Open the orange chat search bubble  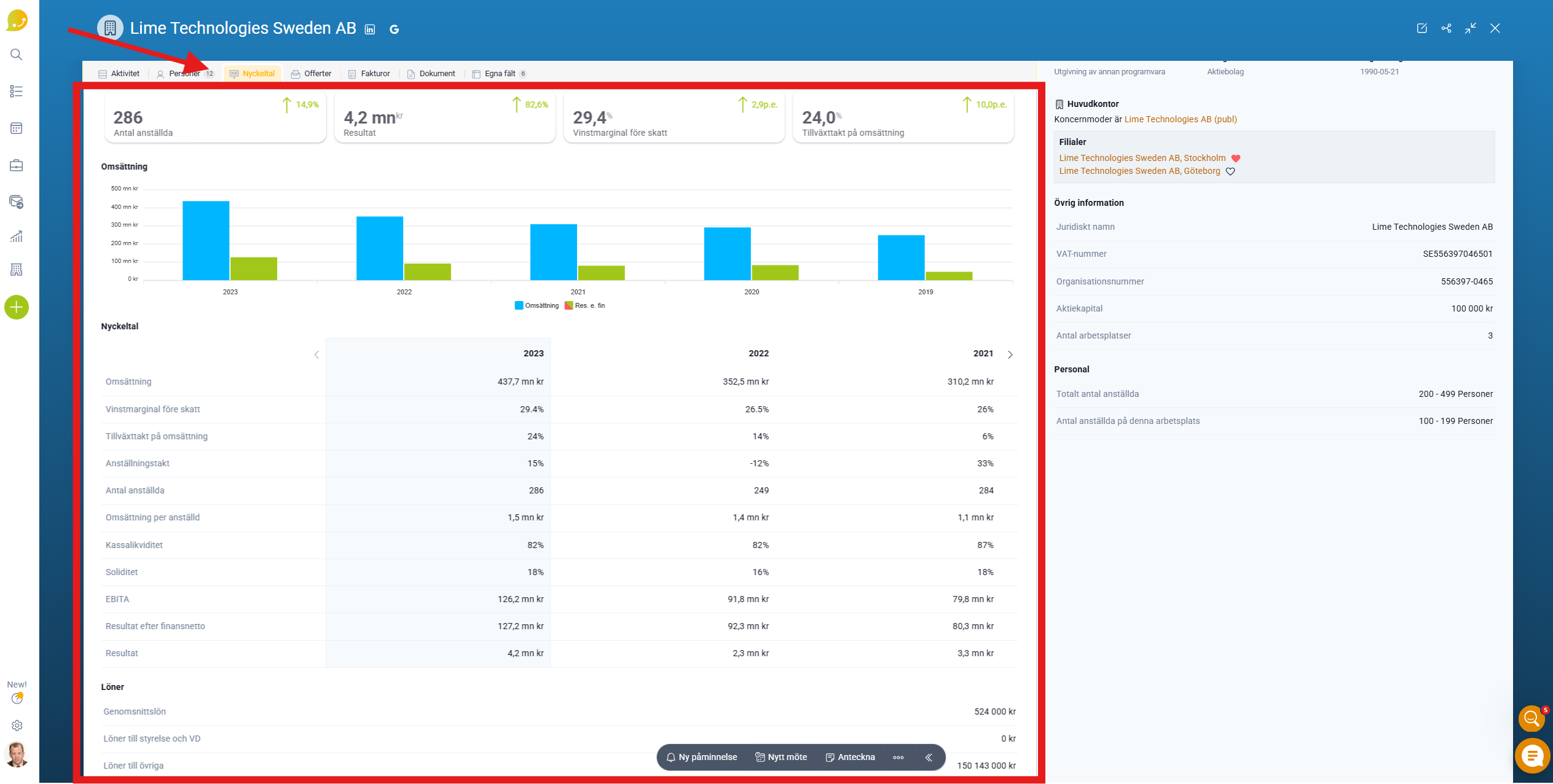(x=1531, y=718)
